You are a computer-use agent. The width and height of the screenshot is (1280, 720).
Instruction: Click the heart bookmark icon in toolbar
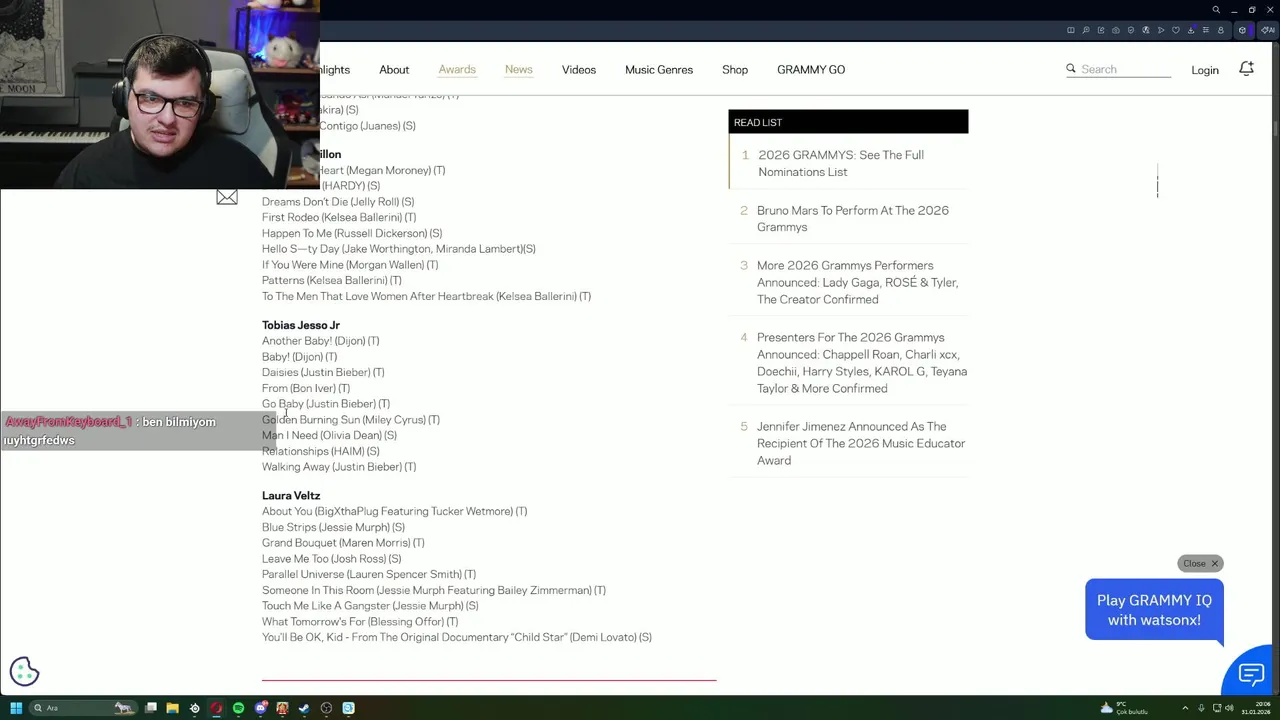(1176, 30)
